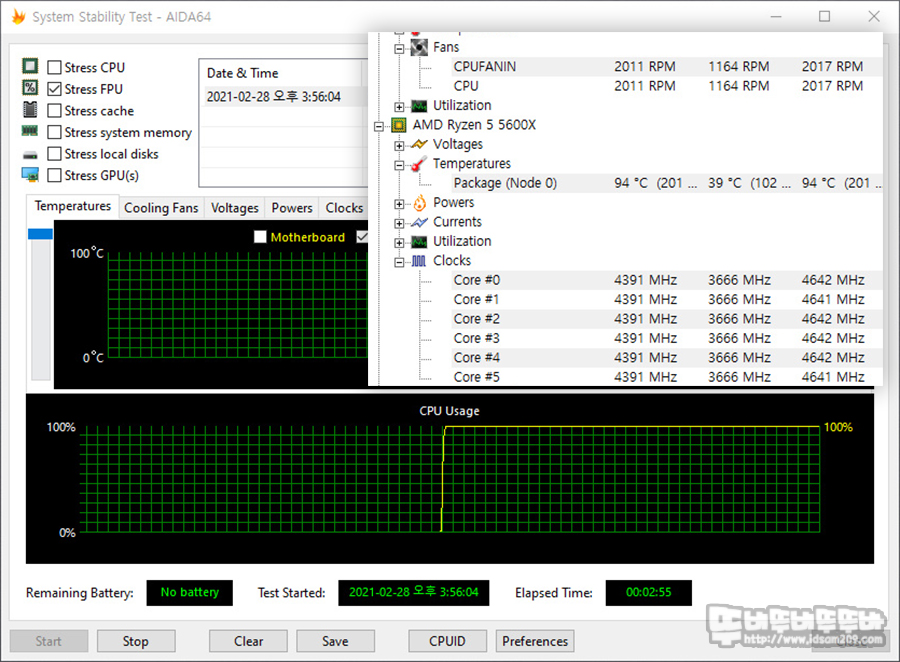
Task: Click the Temperatures thermometer icon
Action: [x=419, y=164]
